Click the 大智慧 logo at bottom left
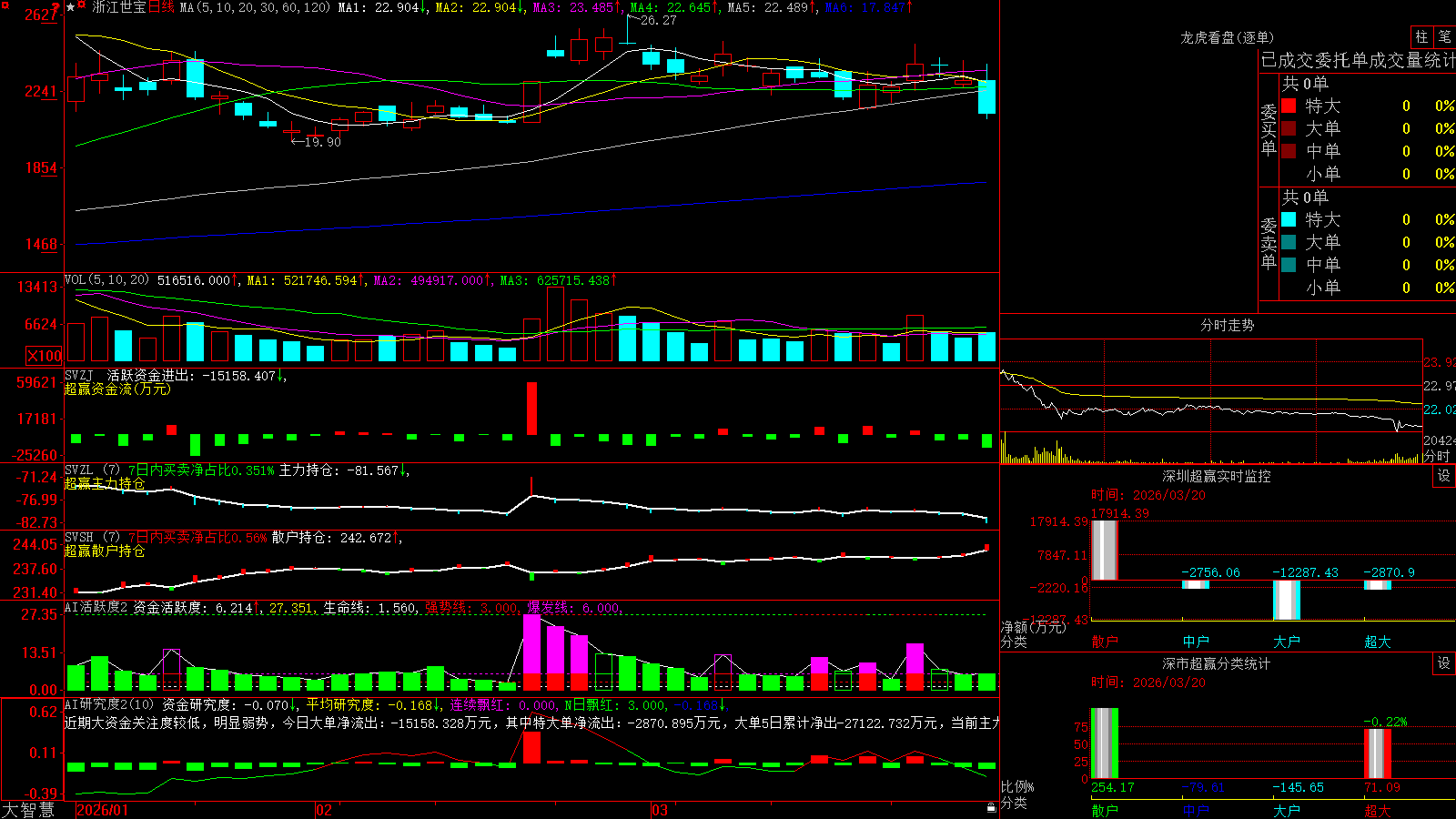 click(x=28, y=809)
